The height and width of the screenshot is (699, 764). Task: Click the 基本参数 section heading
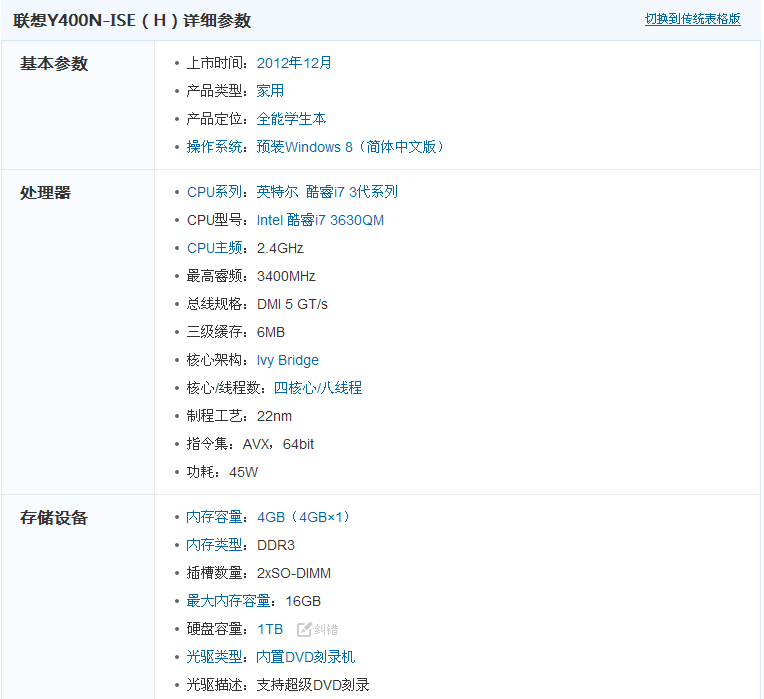[54, 64]
